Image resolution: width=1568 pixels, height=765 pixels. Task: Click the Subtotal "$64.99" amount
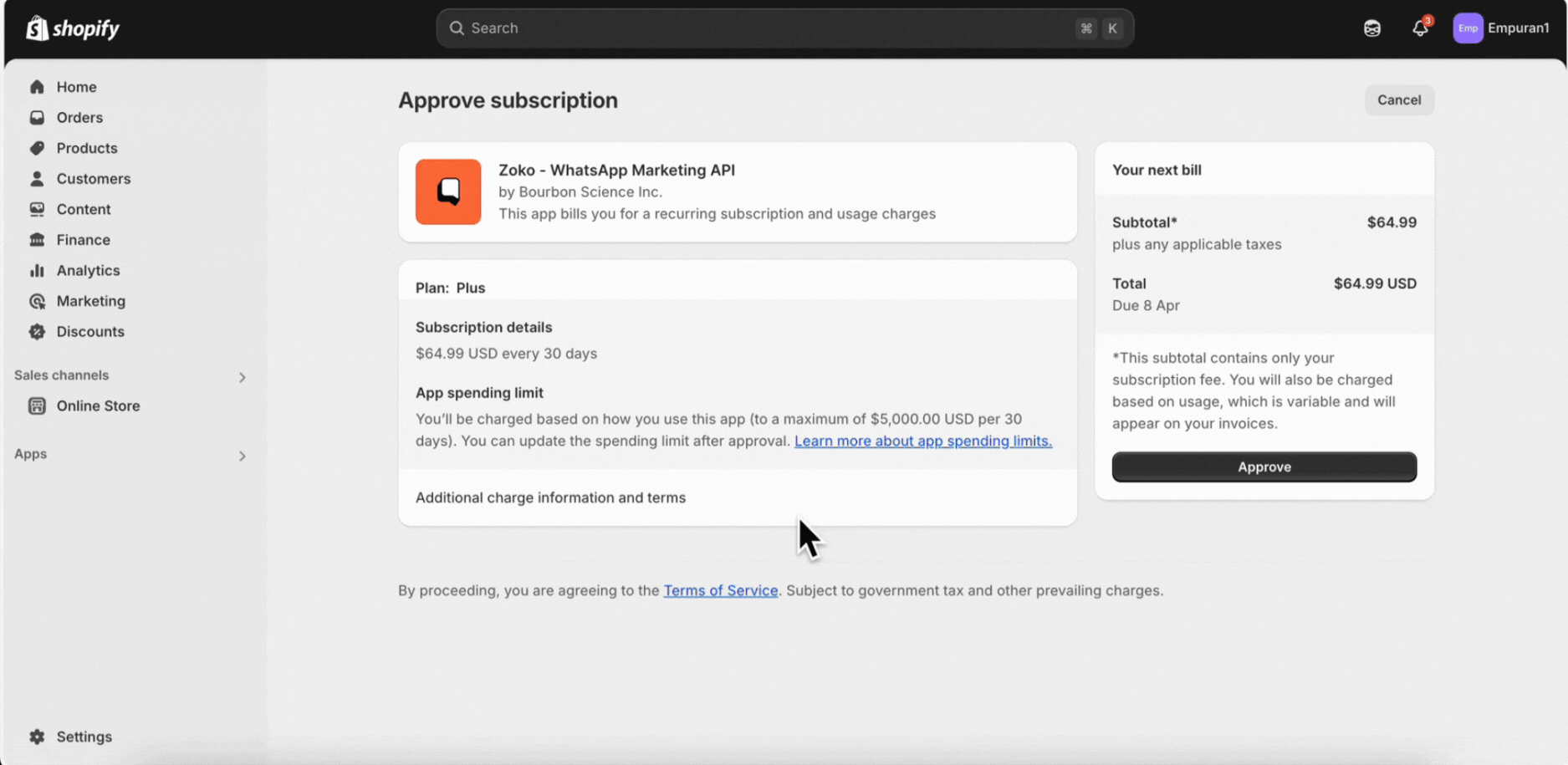[1392, 222]
